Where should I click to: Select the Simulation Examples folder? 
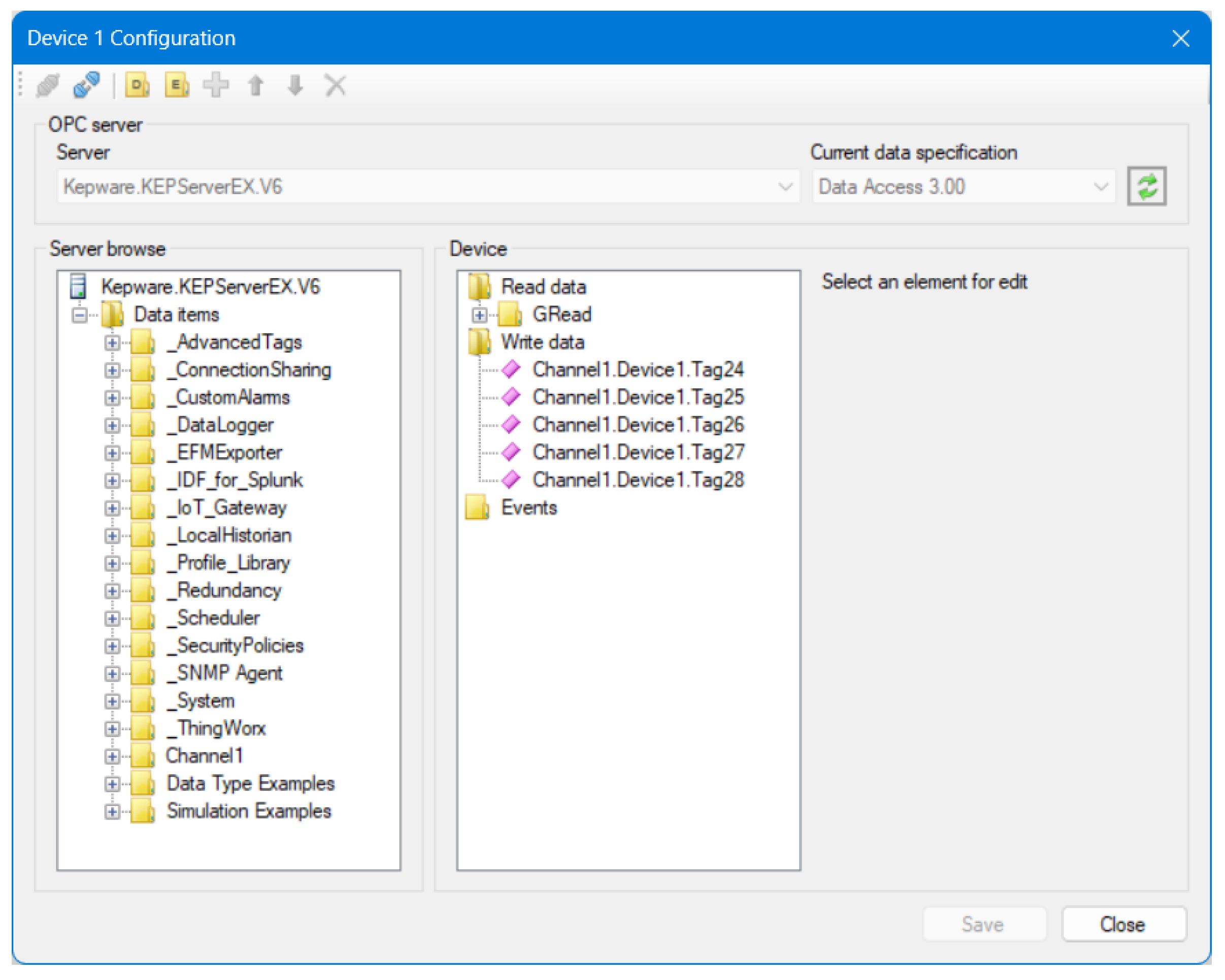pyautogui.click(x=248, y=812)
